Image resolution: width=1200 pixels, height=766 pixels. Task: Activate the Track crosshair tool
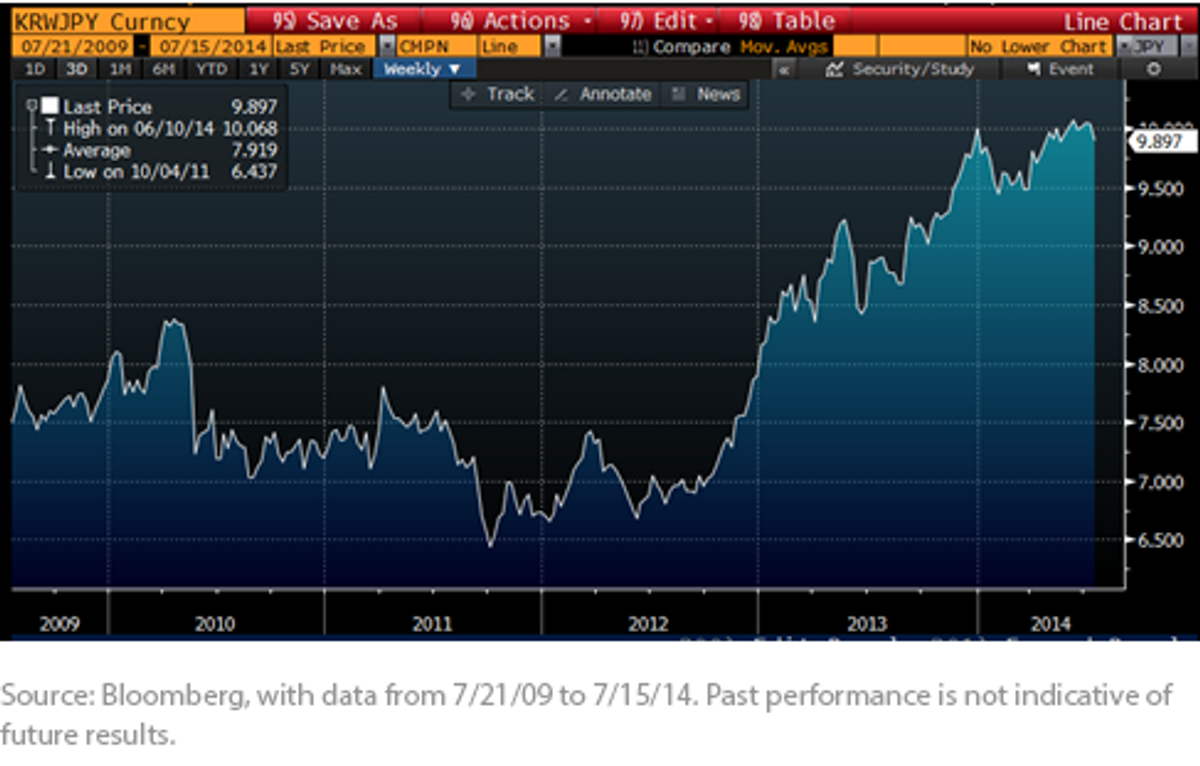pos(467,94)
